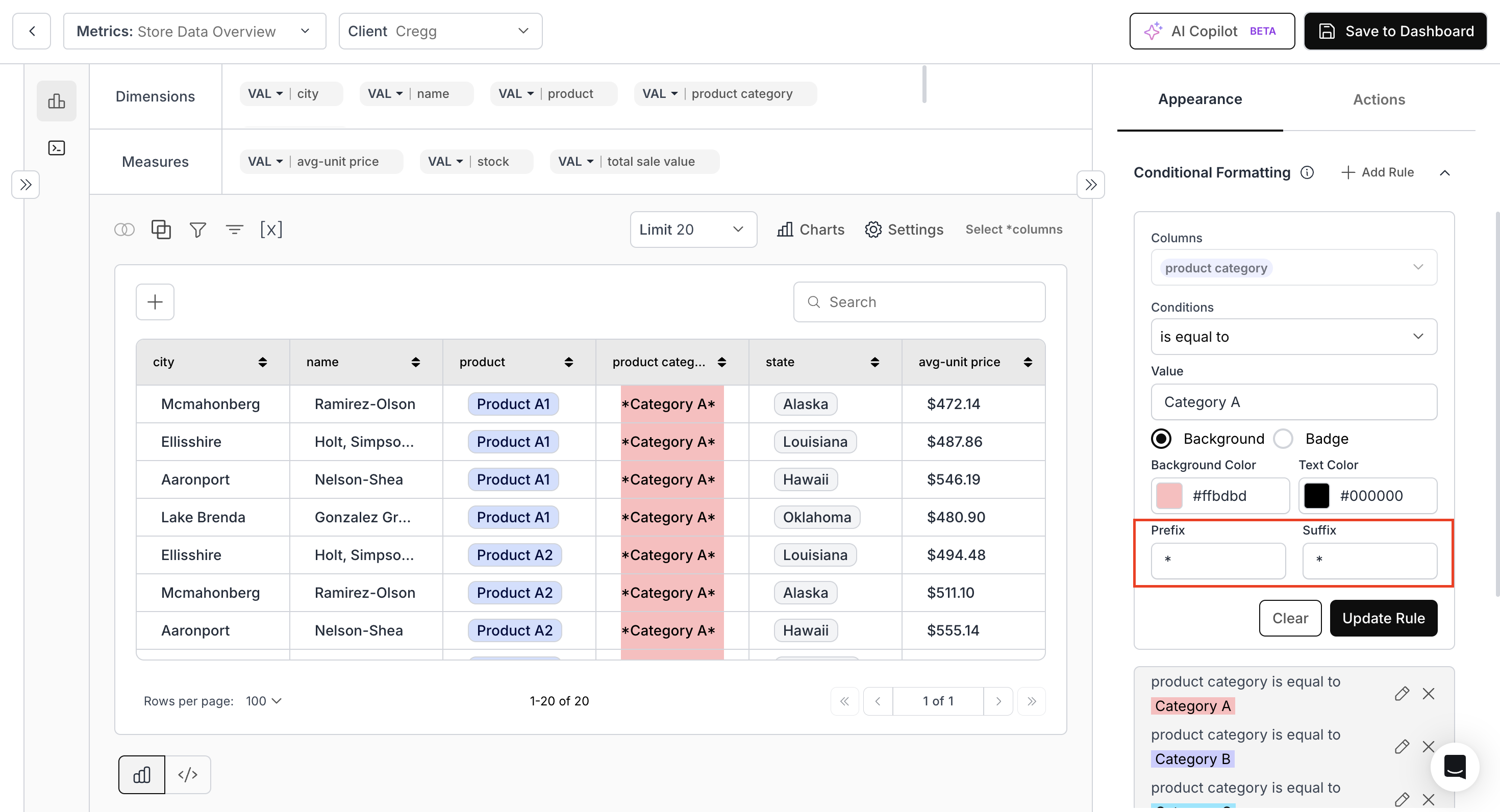Sort by the state column
Screen dimensions: 1500x812
coord(874,362)
